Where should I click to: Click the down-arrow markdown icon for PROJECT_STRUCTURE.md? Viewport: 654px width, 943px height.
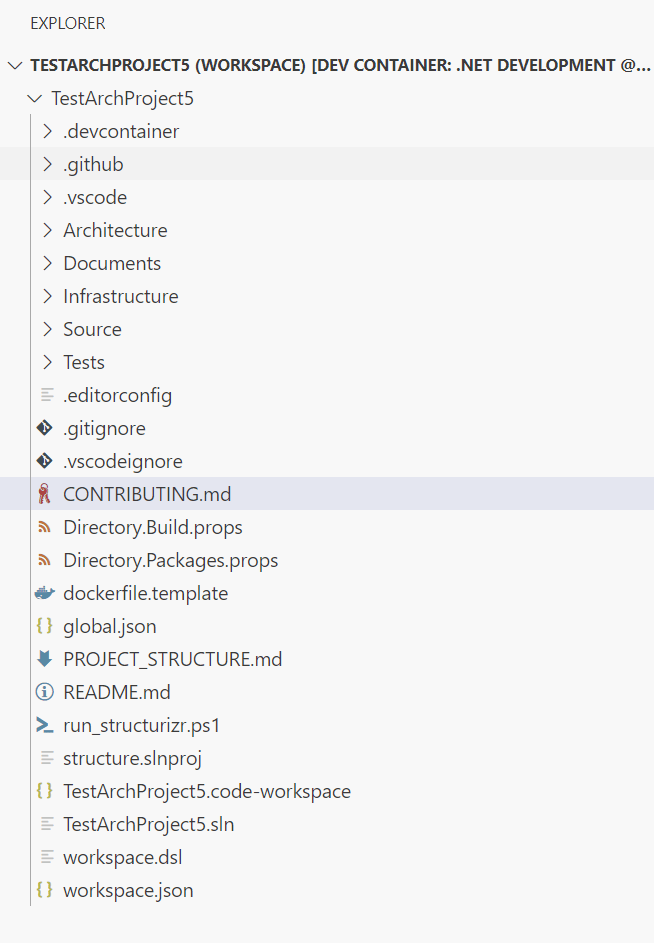pyautogui.click(x=44, y=659)
